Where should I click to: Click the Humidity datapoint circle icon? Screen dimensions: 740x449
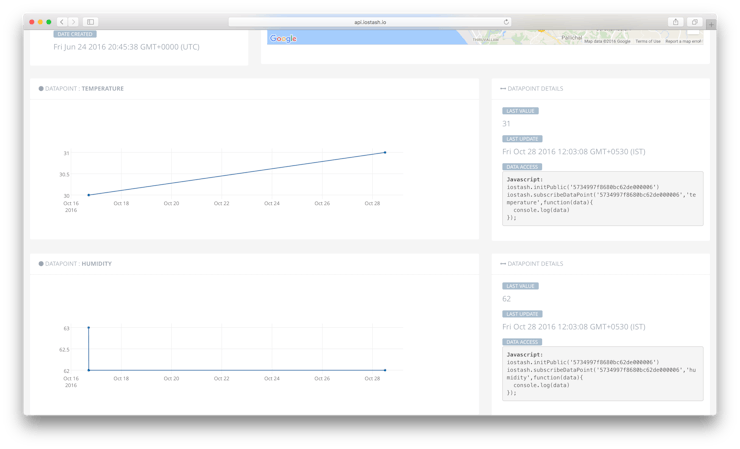(41, 263)
